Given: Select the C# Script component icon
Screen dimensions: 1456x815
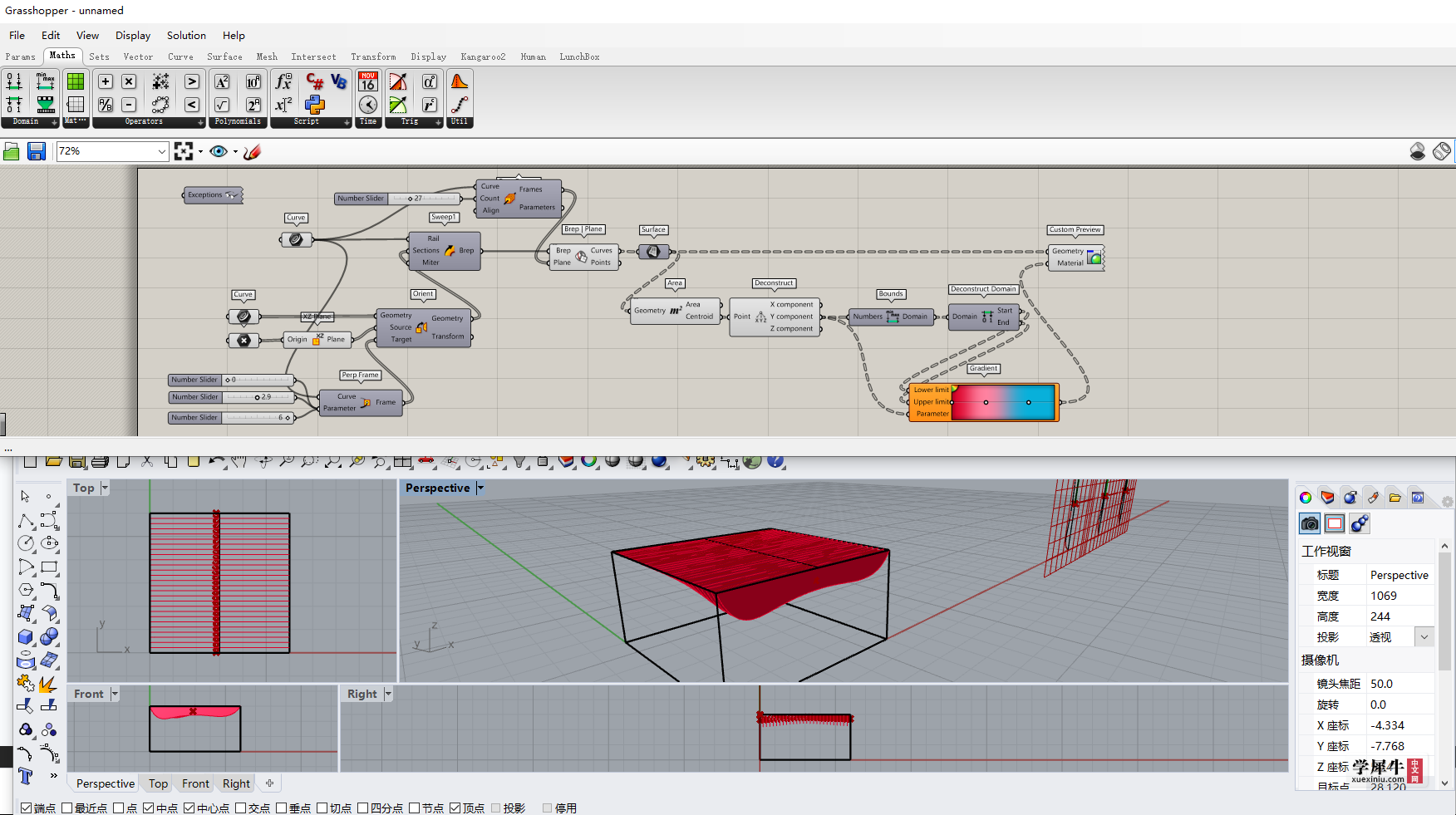Looking at the screenshot, I should coord(315,81).
